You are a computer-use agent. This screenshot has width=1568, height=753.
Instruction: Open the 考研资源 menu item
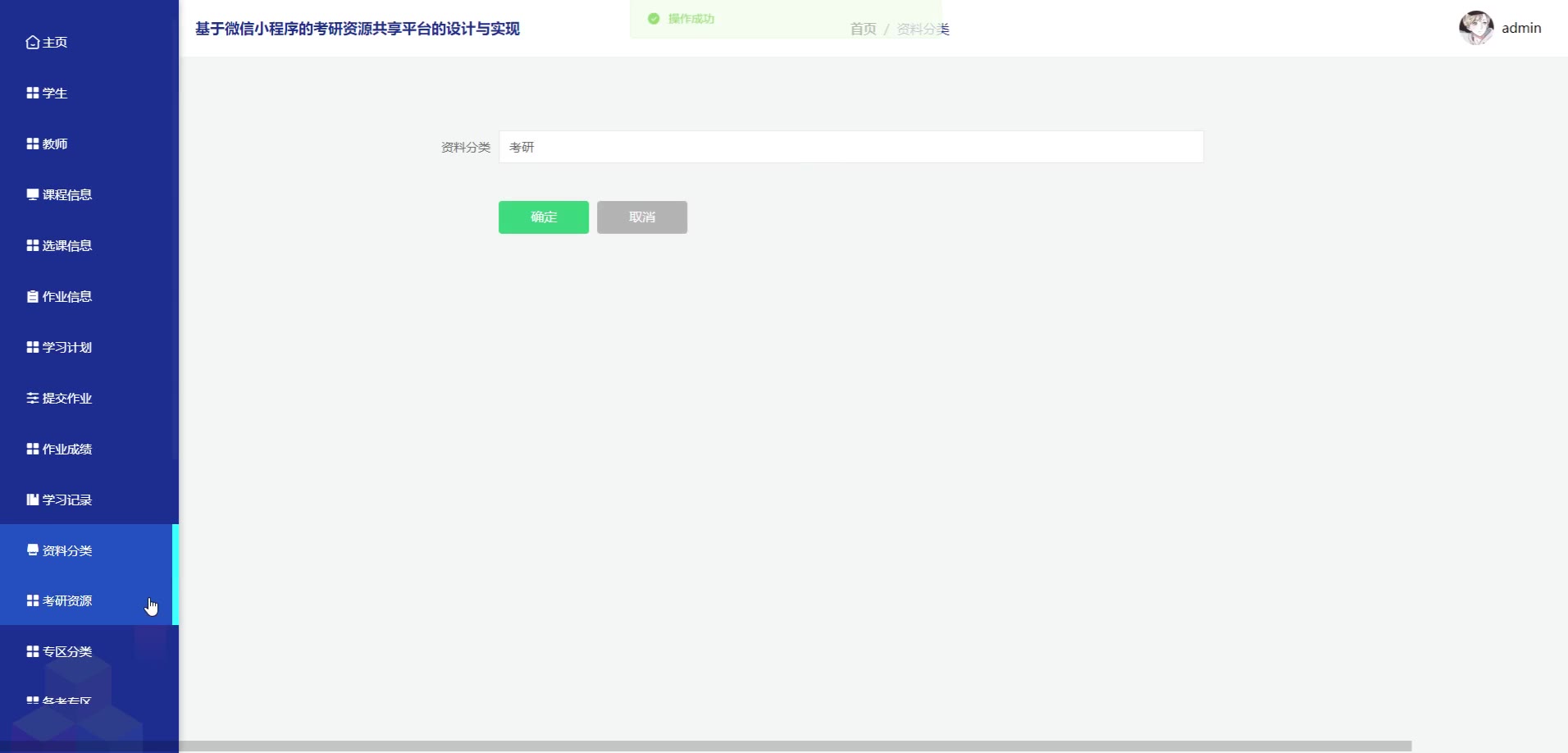click(89, 600)
